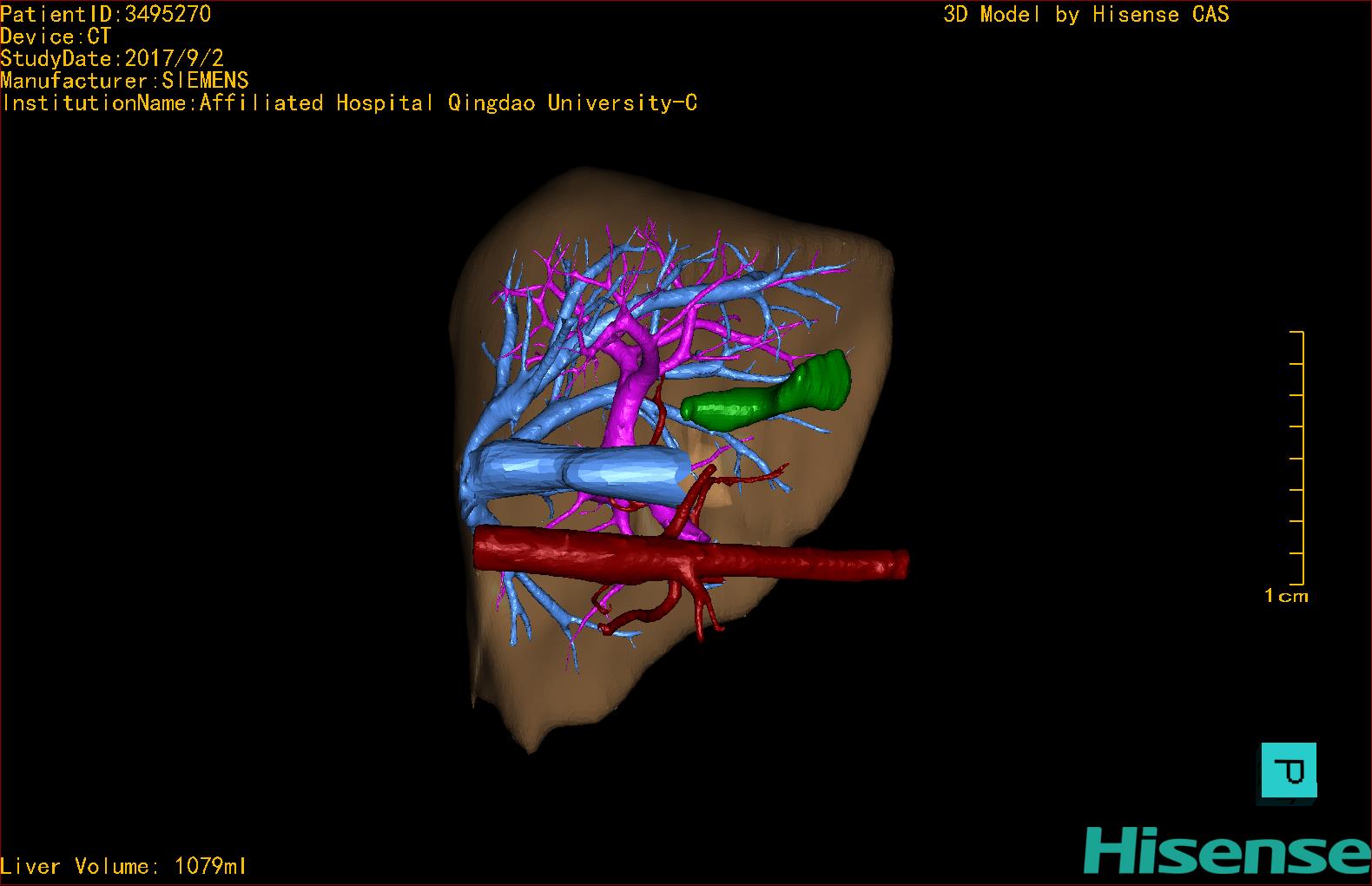Viewport: 1372px width, 886px height.
Task: Select the large horizontal red artery
Action: pos(690,555)
